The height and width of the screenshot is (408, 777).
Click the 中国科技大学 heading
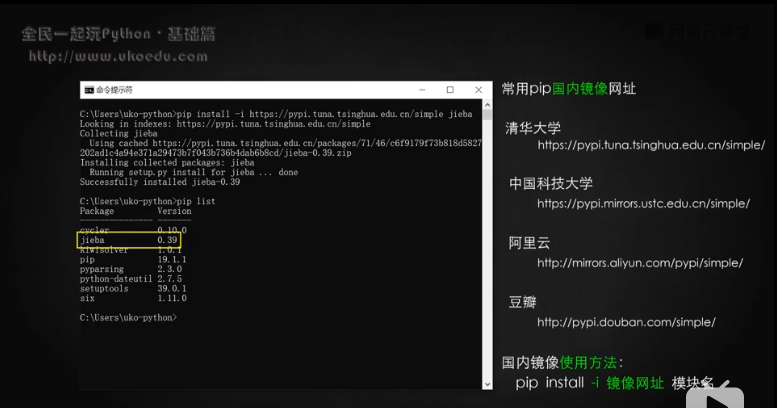pos(551,183)
